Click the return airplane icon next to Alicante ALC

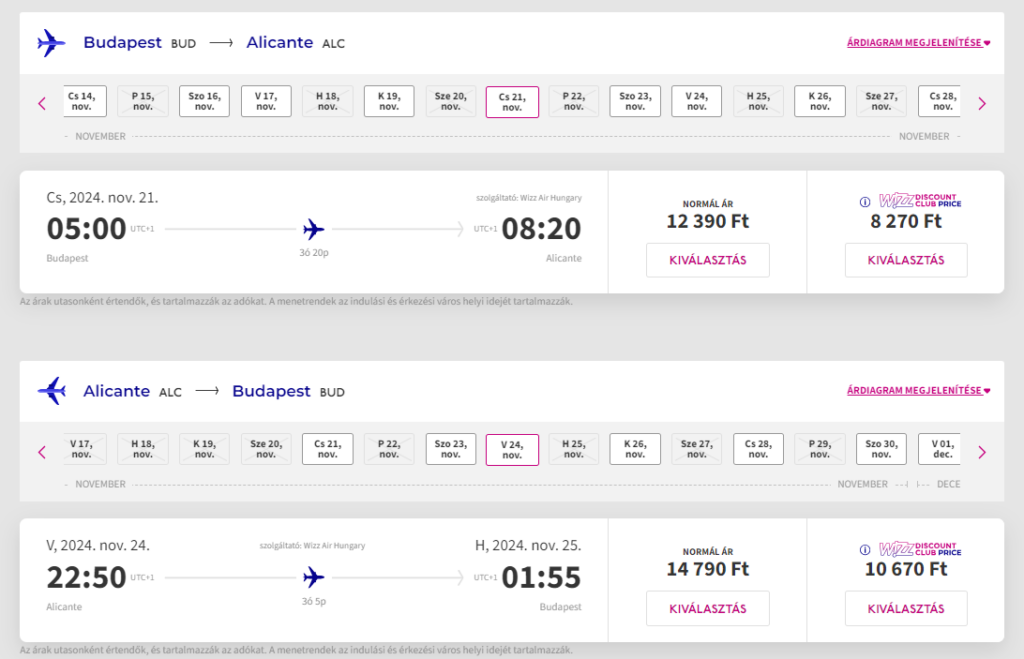point(52,391)
